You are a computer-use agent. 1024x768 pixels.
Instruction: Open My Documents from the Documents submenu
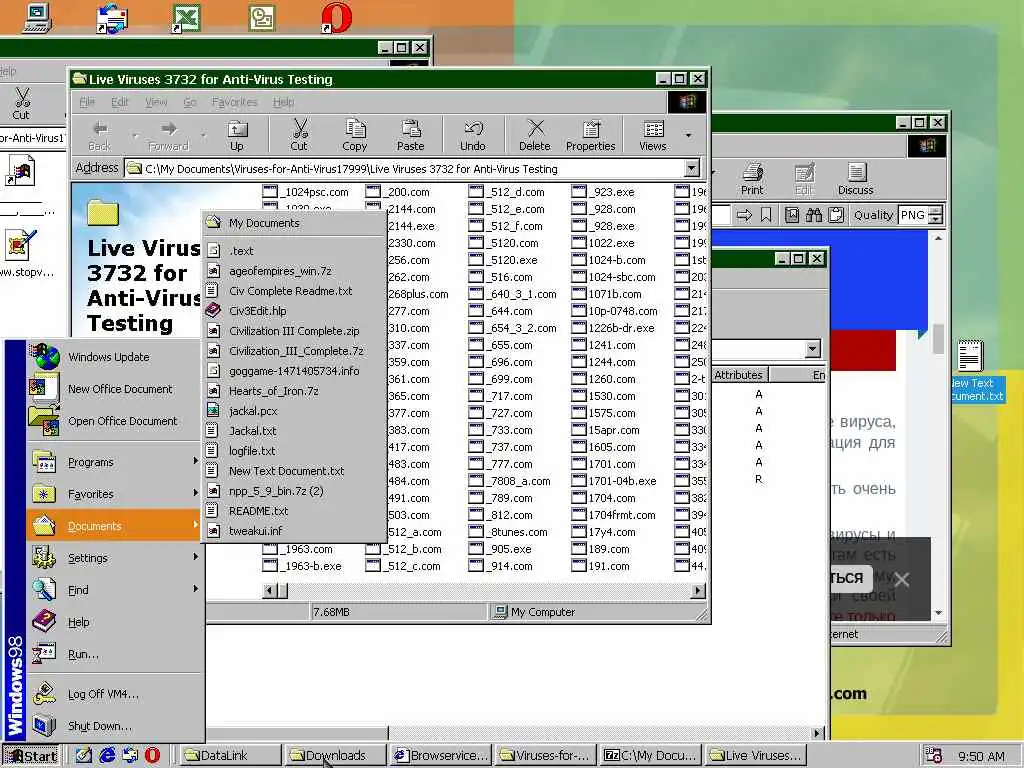[x=294, y=223]
